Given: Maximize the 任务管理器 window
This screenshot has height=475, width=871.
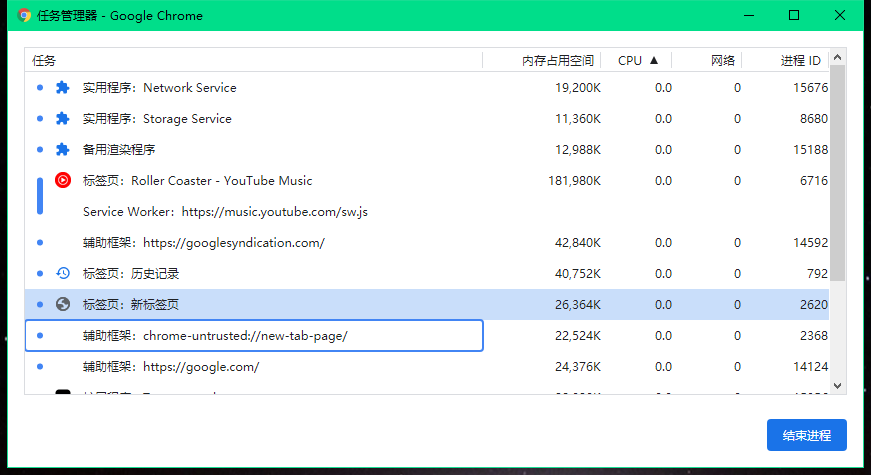Looking at the screenshot, I should [794, 16].
